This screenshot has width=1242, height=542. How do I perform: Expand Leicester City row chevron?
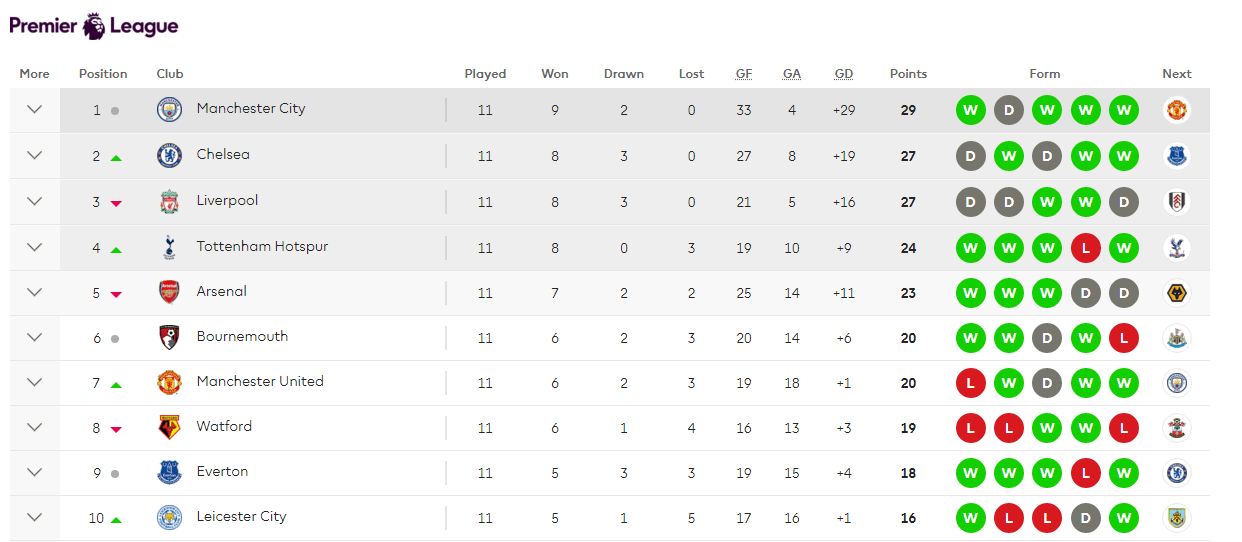pos(34,518)
